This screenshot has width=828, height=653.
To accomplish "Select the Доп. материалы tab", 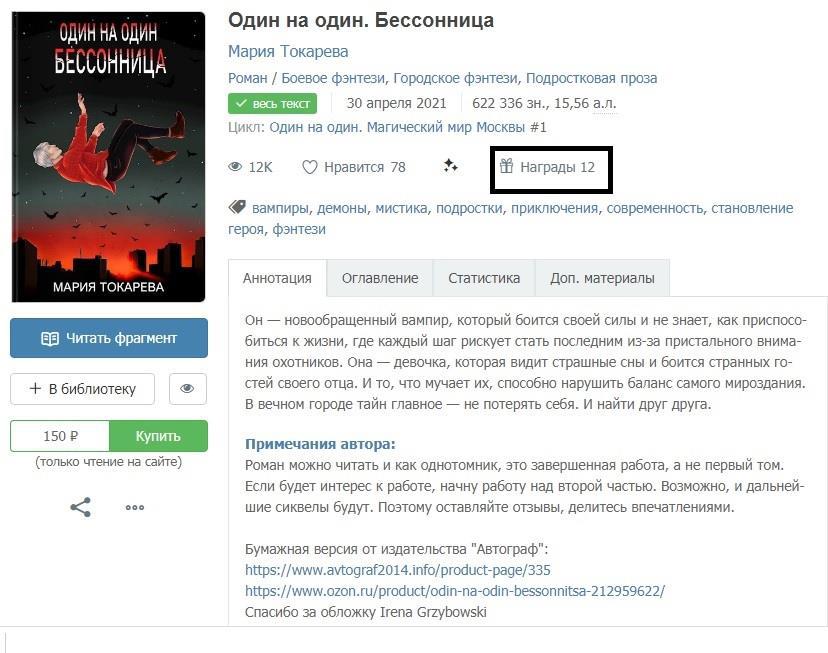I will pos(602,278).
